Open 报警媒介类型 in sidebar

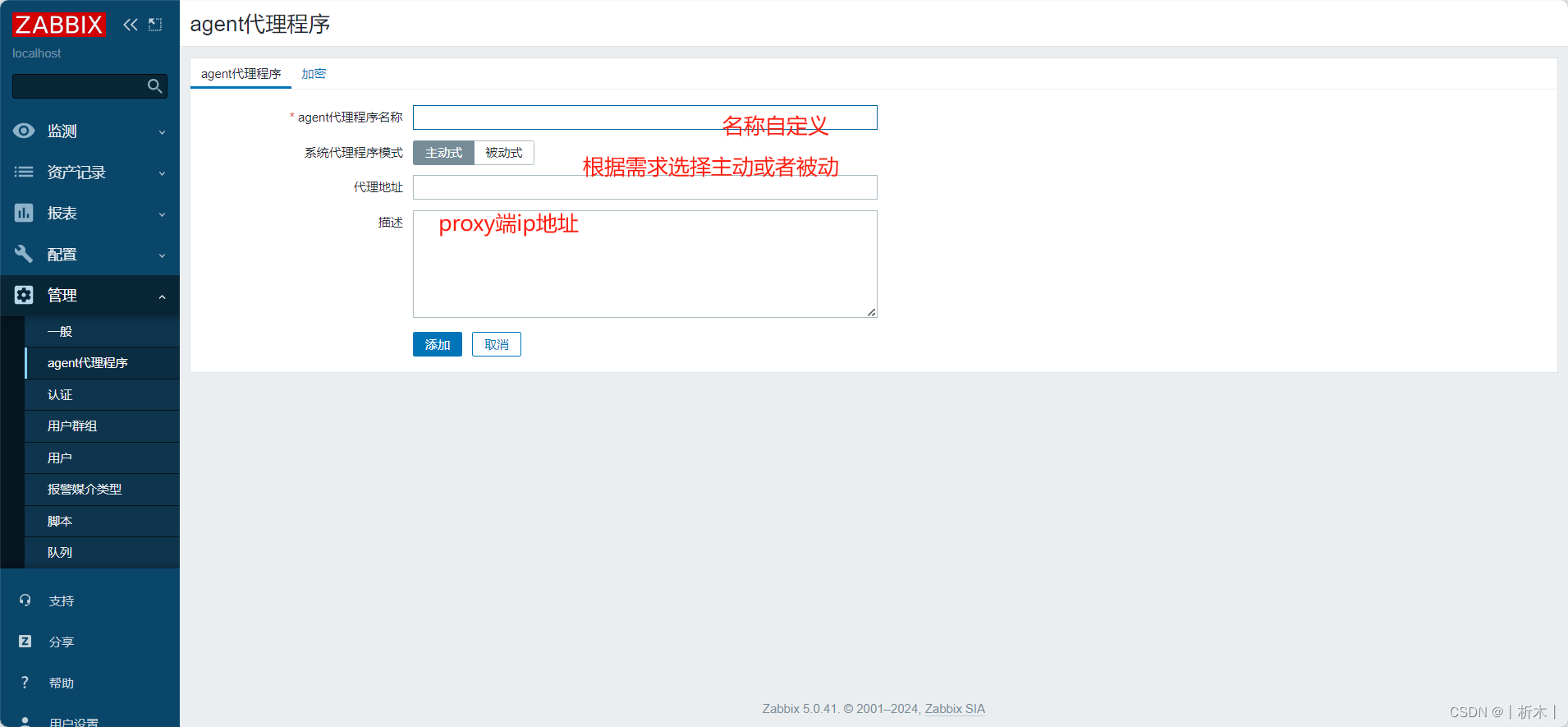coord(102,490)
